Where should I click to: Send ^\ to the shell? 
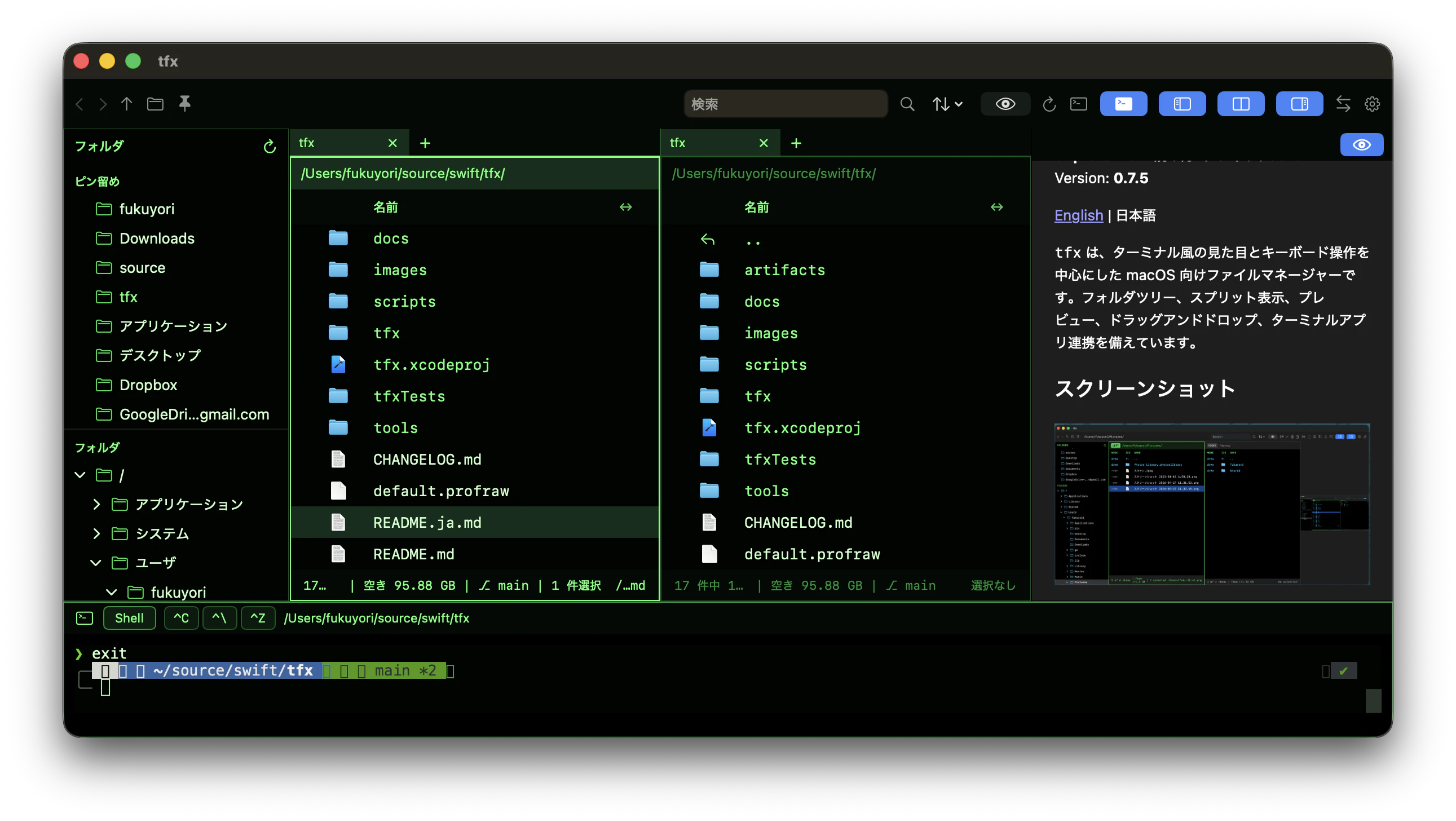(x=219, y=618)
